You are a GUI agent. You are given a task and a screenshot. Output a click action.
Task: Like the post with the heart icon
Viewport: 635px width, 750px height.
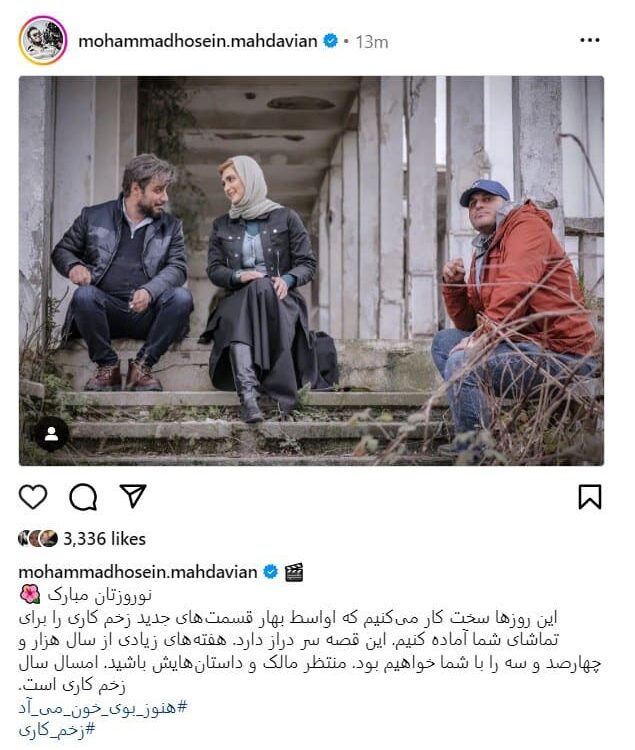coord(33,496)
